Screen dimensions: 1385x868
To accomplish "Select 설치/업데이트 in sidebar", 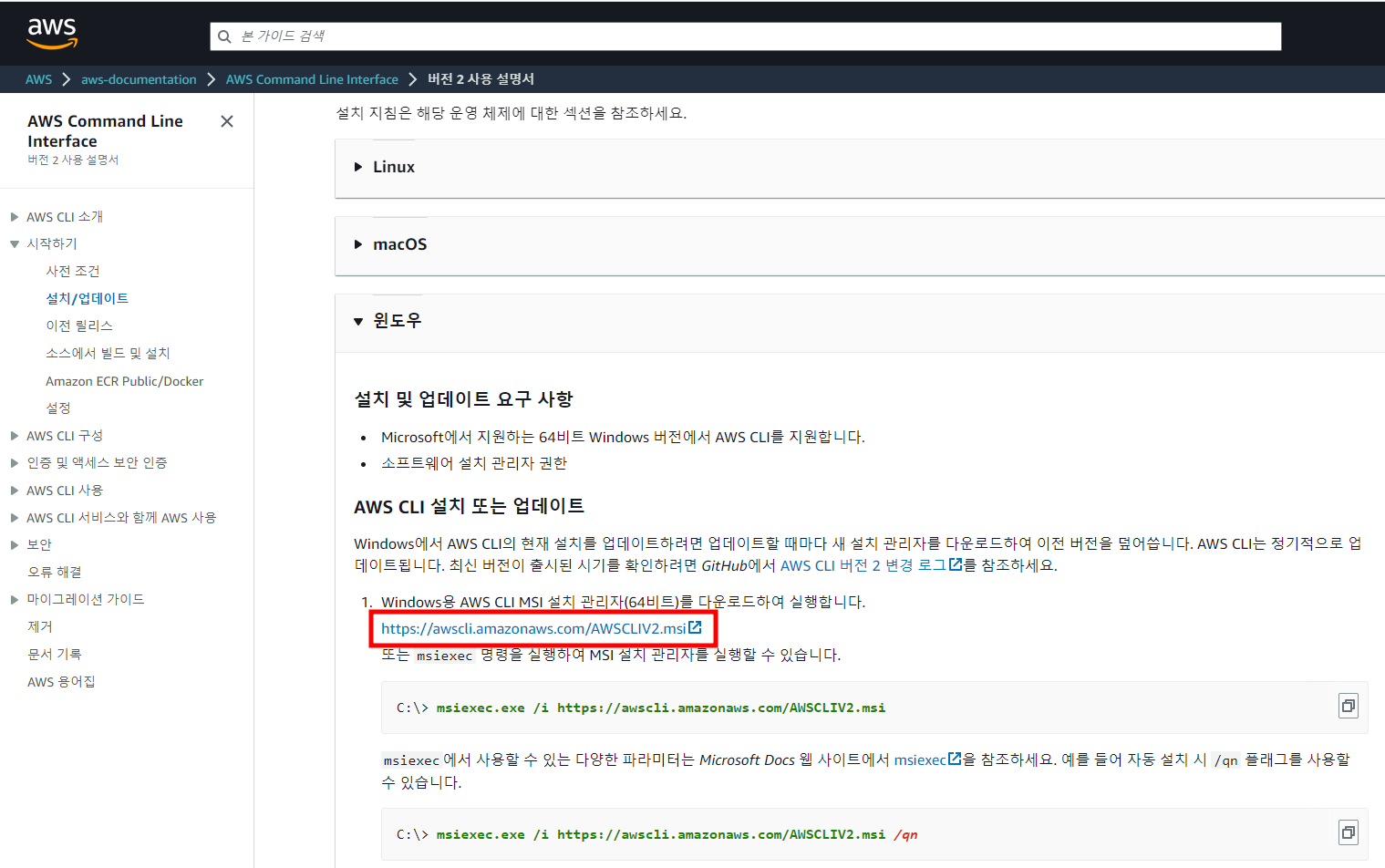I will point(88,298).
